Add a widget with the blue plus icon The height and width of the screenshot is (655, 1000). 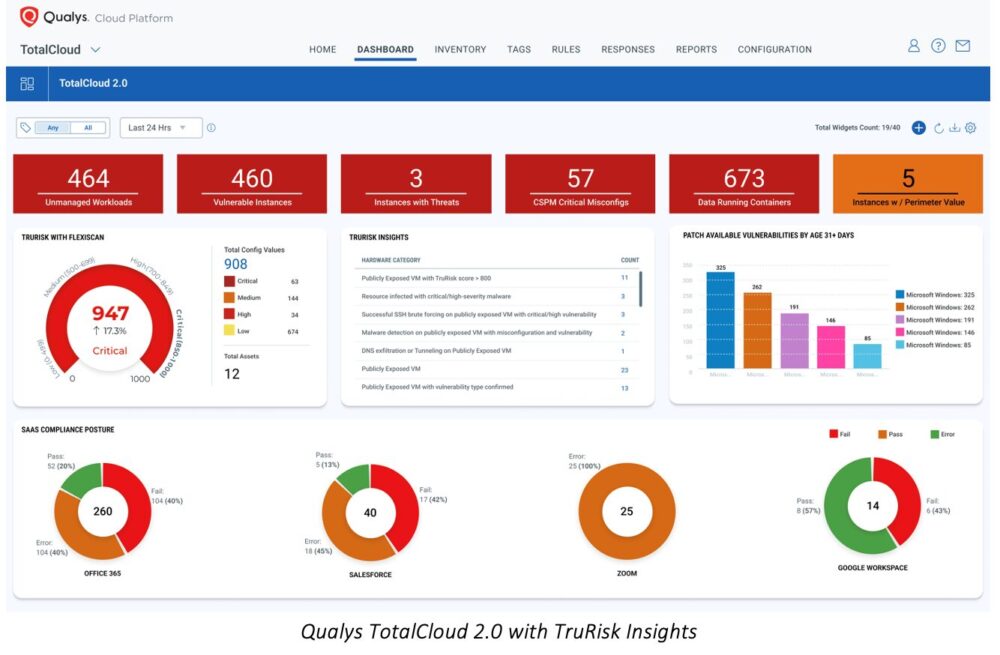918,128
